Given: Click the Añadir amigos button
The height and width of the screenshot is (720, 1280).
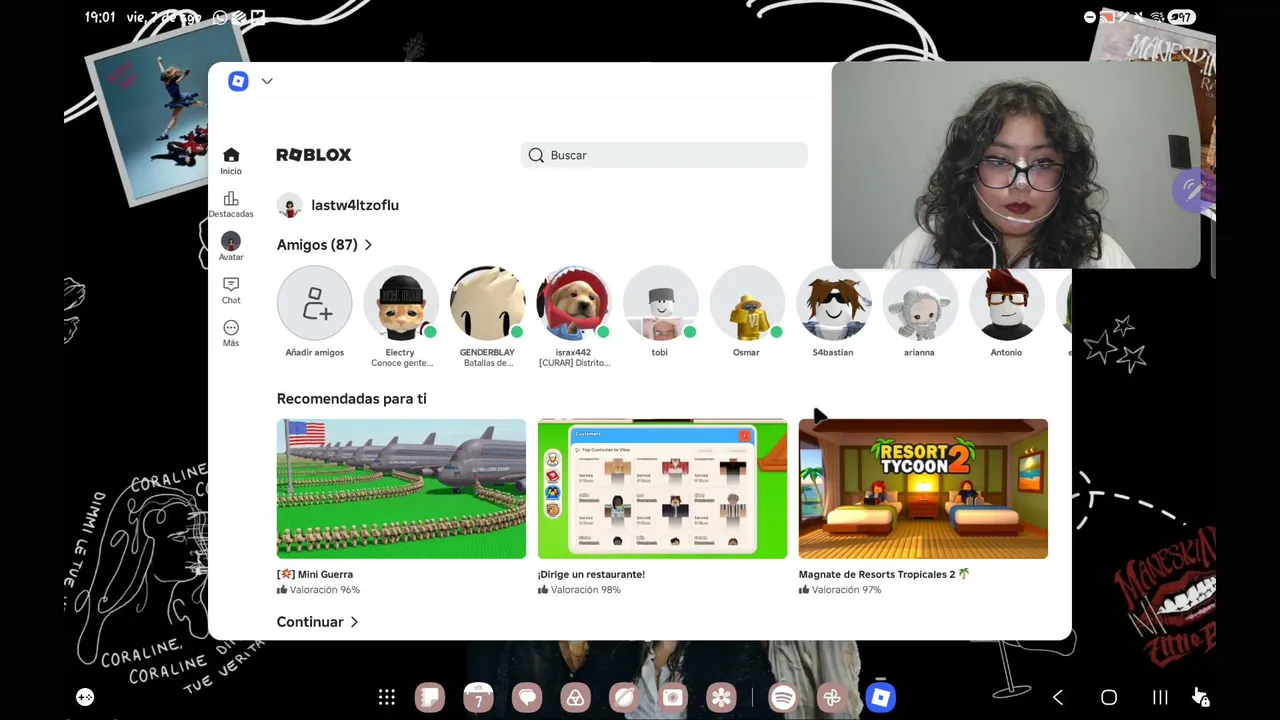Looking at the screenshot, I should [x=315, y=304].
